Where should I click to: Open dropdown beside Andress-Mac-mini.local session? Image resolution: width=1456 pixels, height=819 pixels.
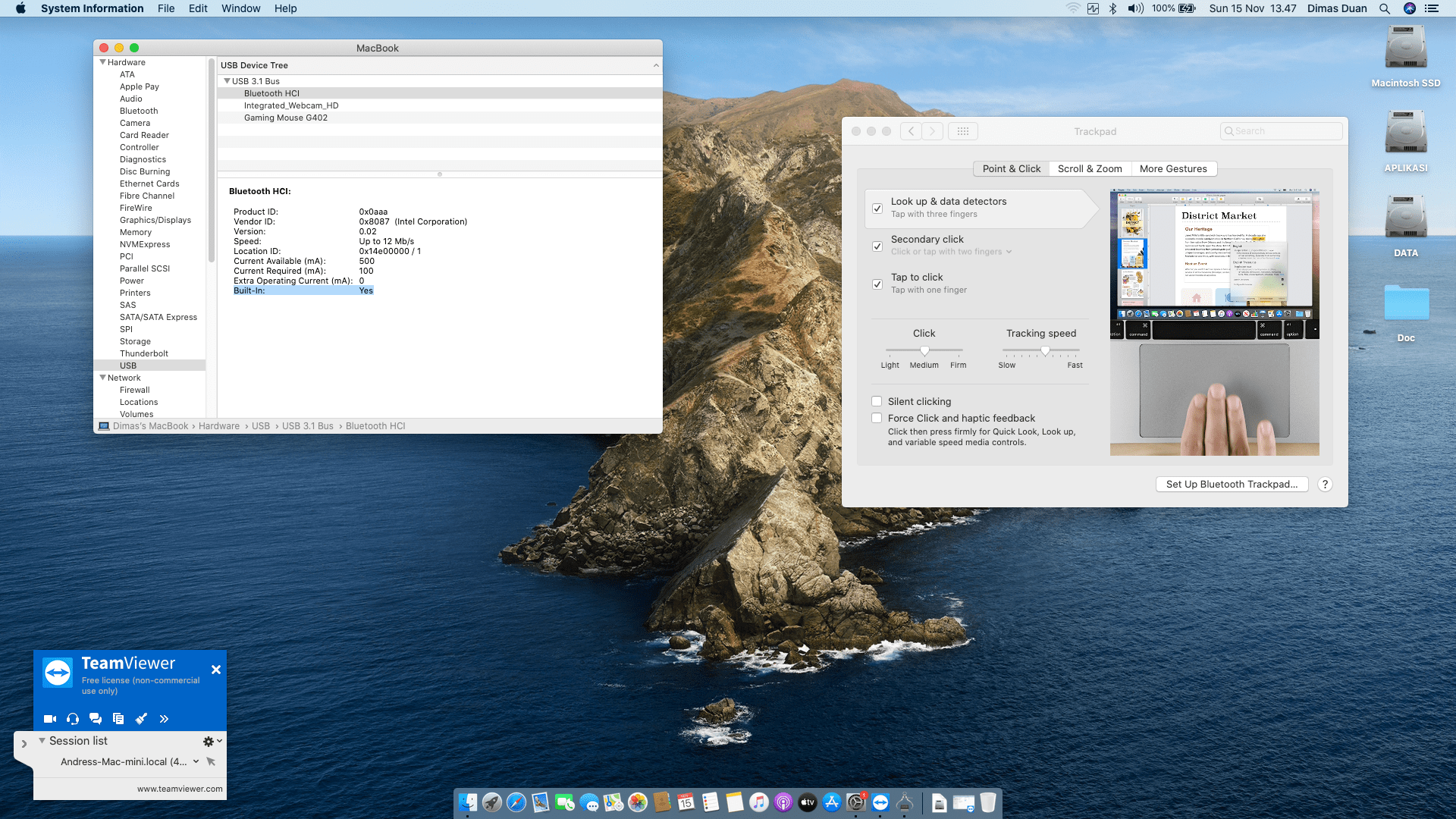coord(196,761)
